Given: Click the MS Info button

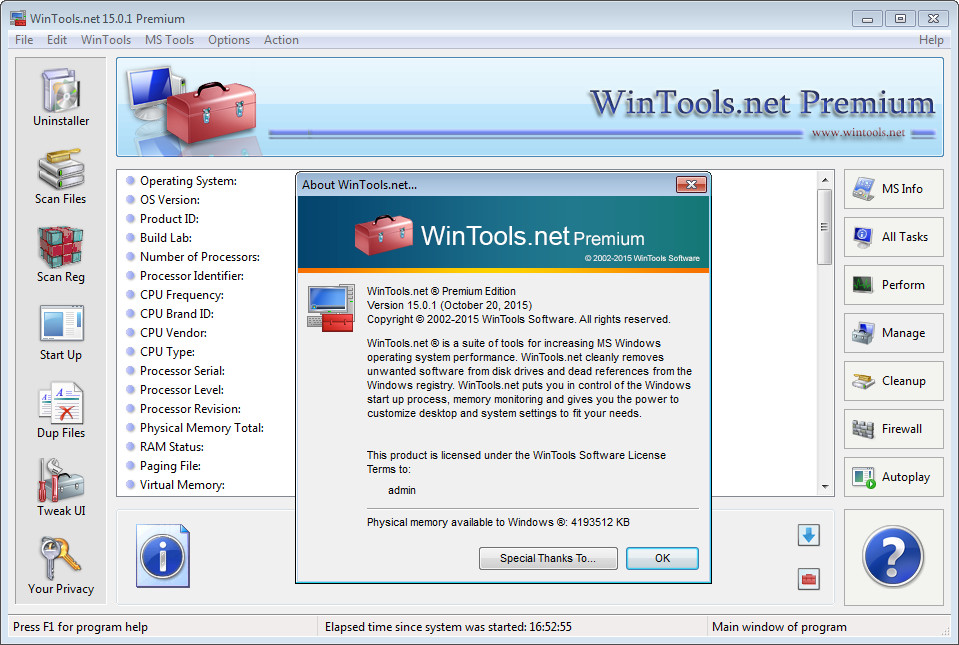Looking at the screenshot, I should [894, 189].
